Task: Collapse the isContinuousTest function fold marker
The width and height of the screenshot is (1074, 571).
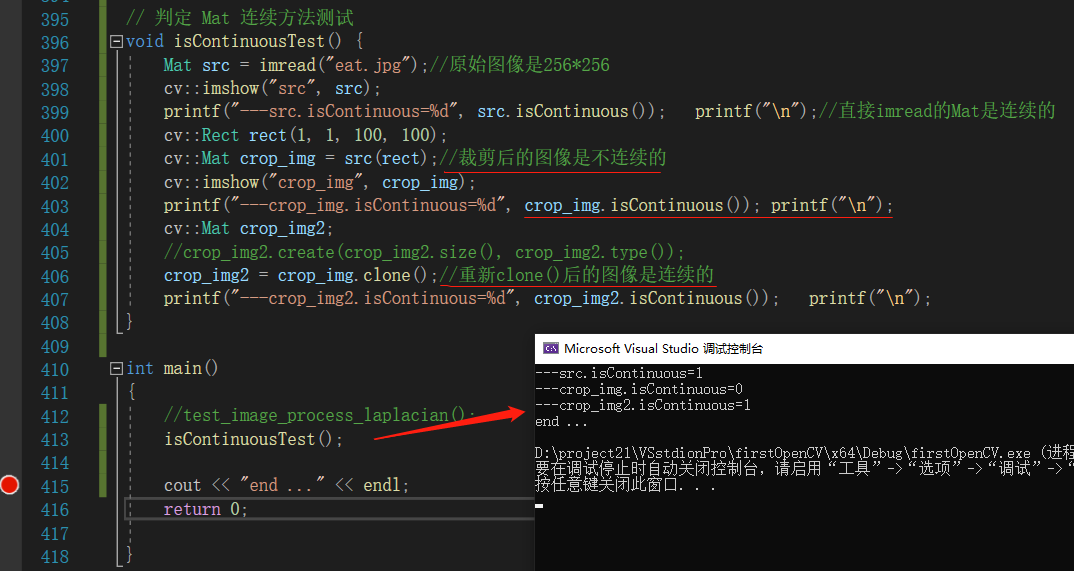Action: 116,42
